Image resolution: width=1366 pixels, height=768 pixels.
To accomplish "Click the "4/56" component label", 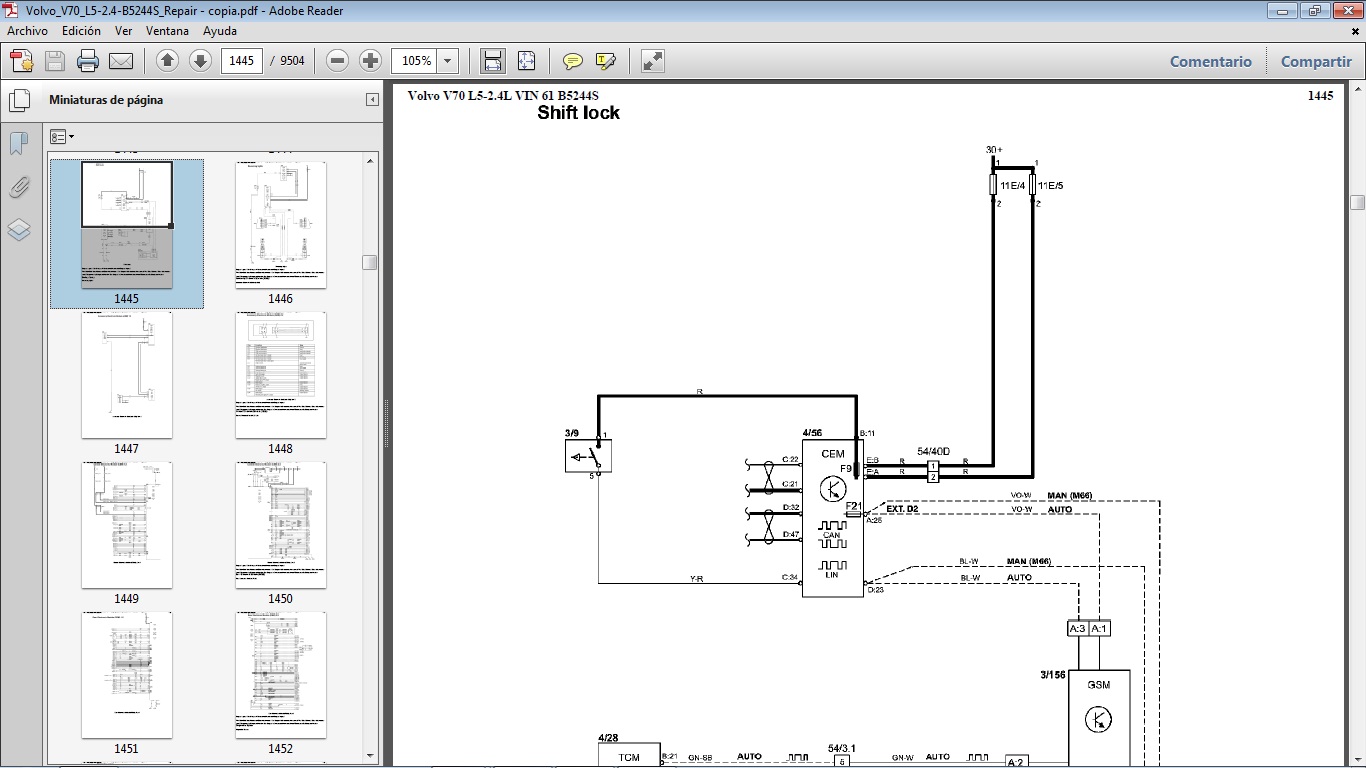I will tap(812, 433).
